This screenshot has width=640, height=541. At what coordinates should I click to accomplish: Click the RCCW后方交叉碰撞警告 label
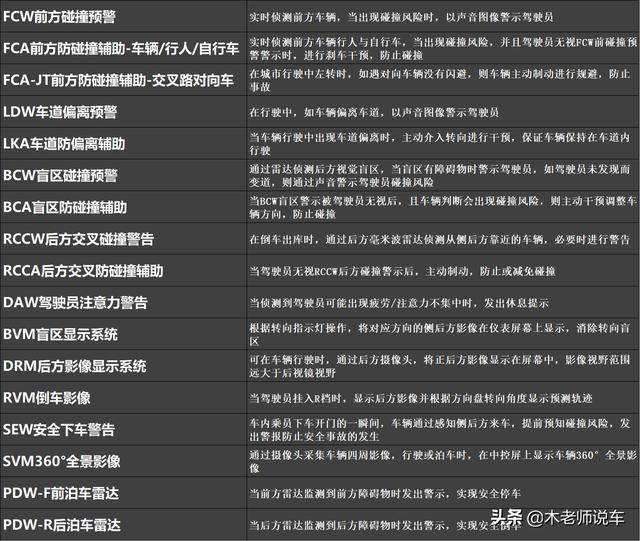tap(78, 239)
